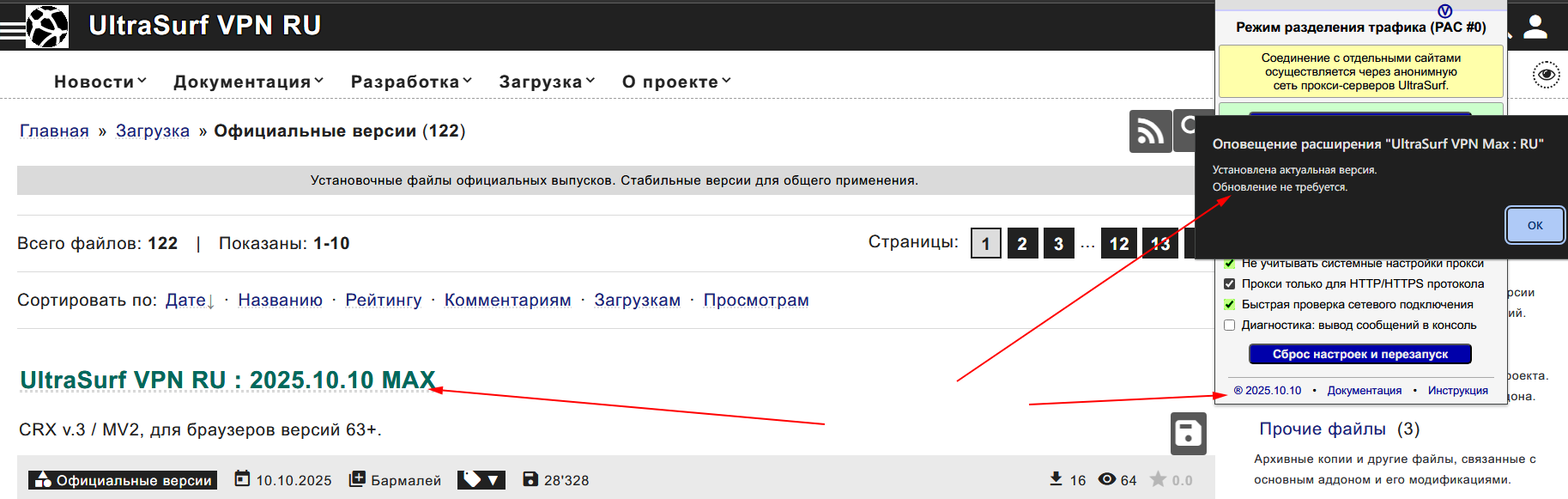Go to Загрузка breadcrumb link
The width and height of the screenshot is (1568, 499).
tap(153, 131)
